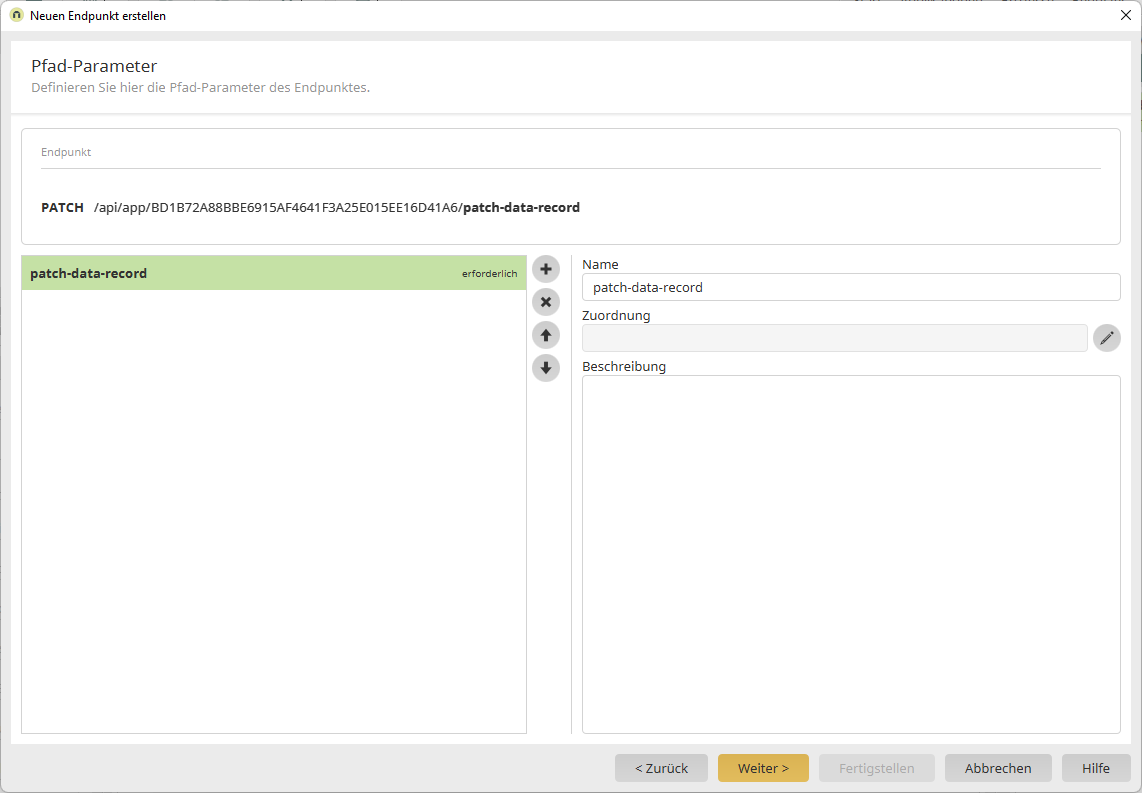Go back with the Zurück button
Screen dimensions: 1142x793
coord(661,768)
